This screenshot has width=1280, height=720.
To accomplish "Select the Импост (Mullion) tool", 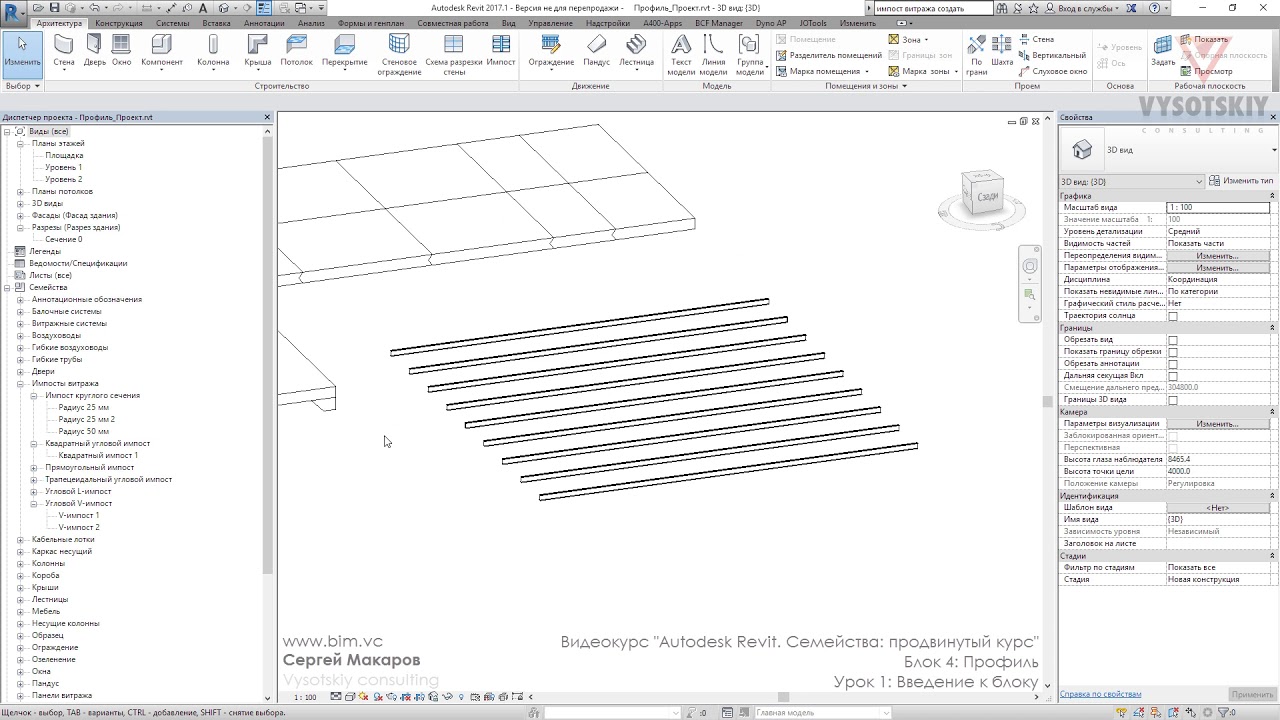I will click(501, 51).
